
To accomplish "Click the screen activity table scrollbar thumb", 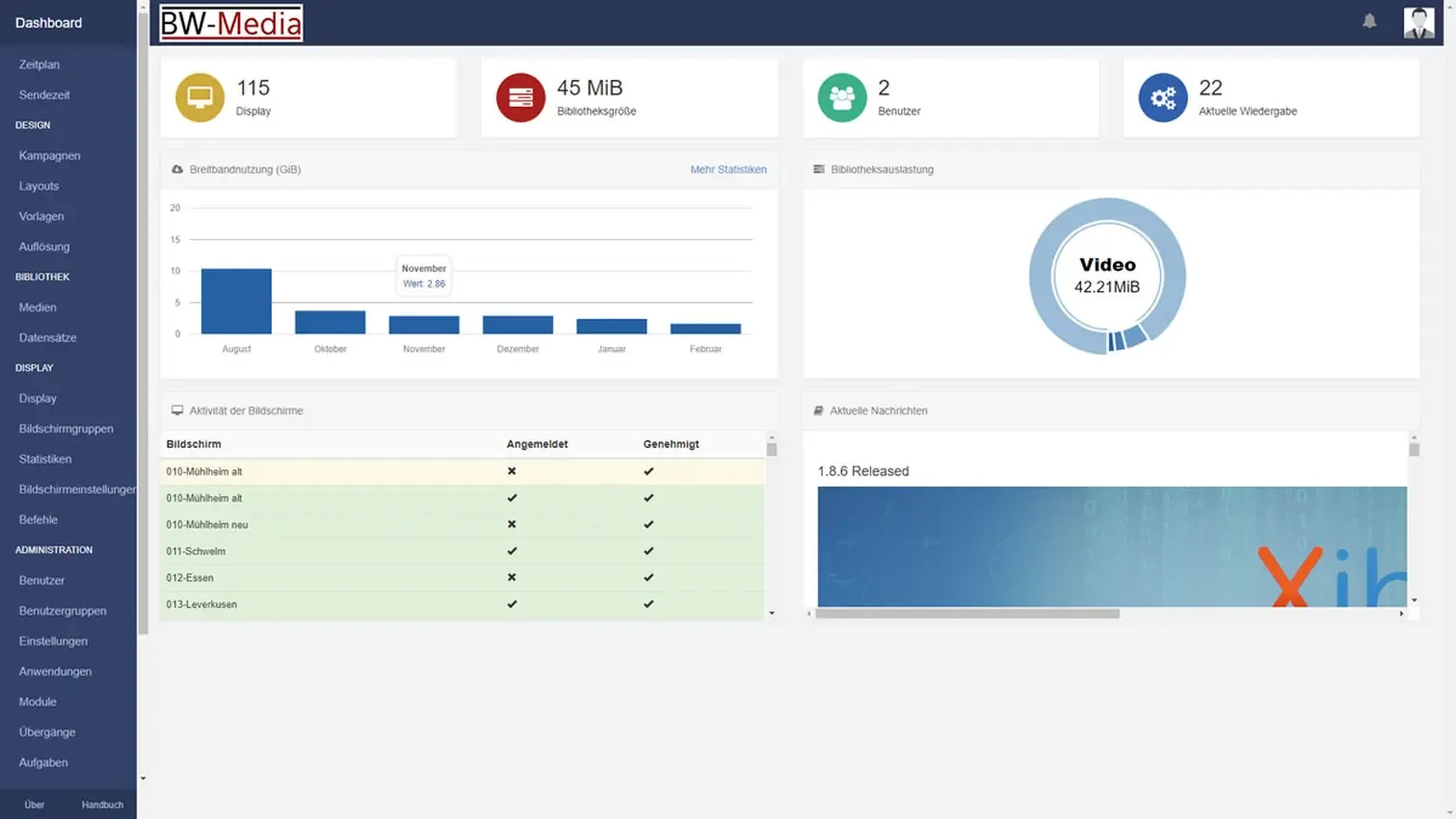I will click(x=772, y=449).
